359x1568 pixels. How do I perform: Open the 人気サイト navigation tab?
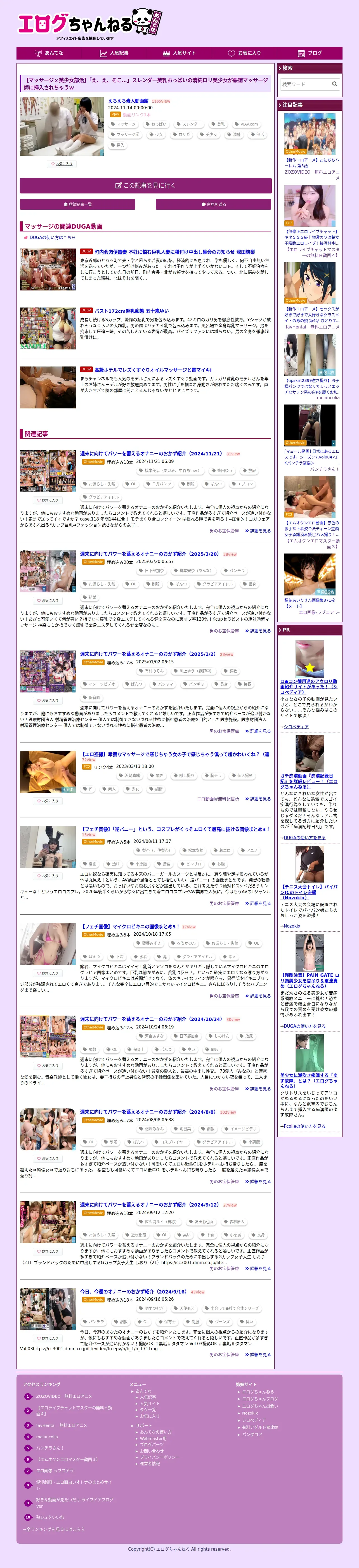click(179, 54)
